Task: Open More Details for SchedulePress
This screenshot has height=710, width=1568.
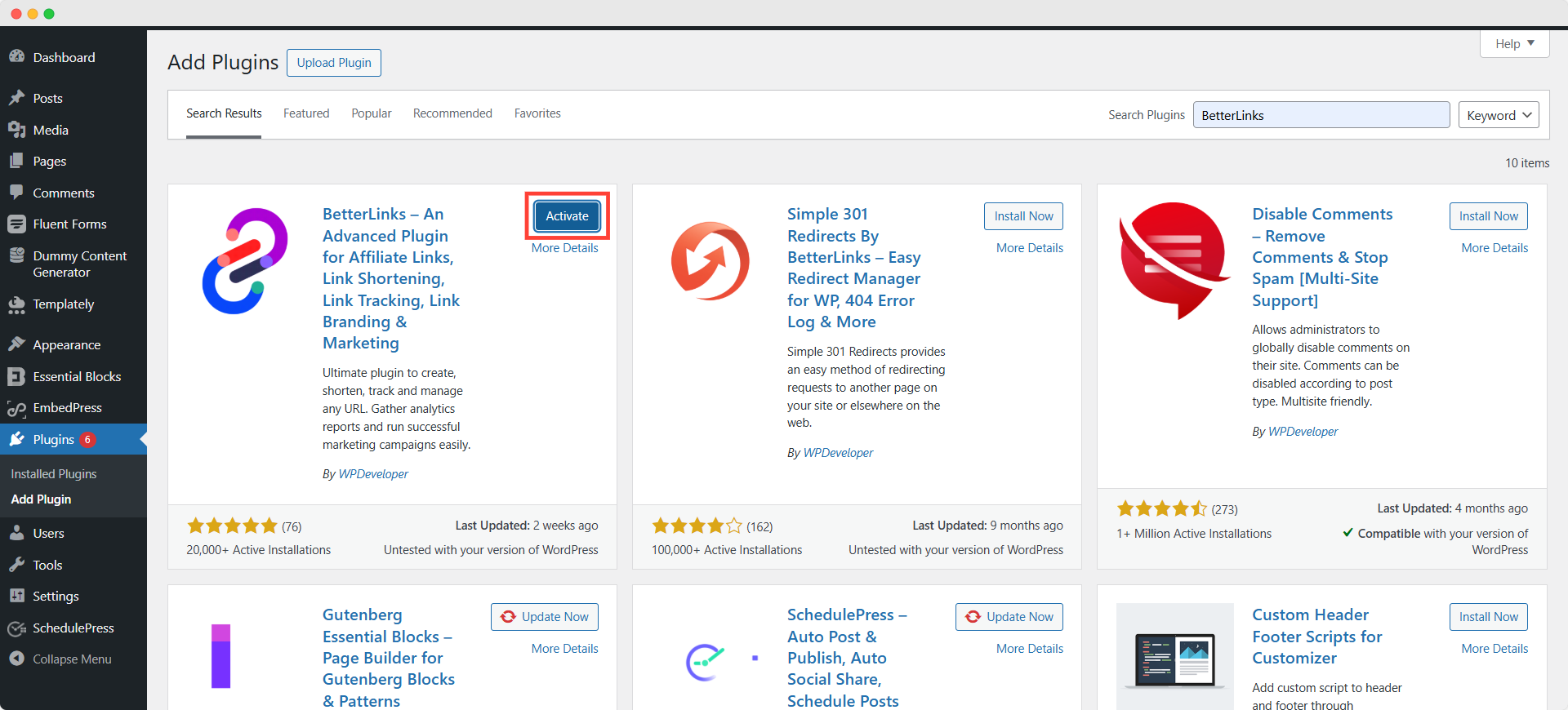Action: pos(1030,649)
